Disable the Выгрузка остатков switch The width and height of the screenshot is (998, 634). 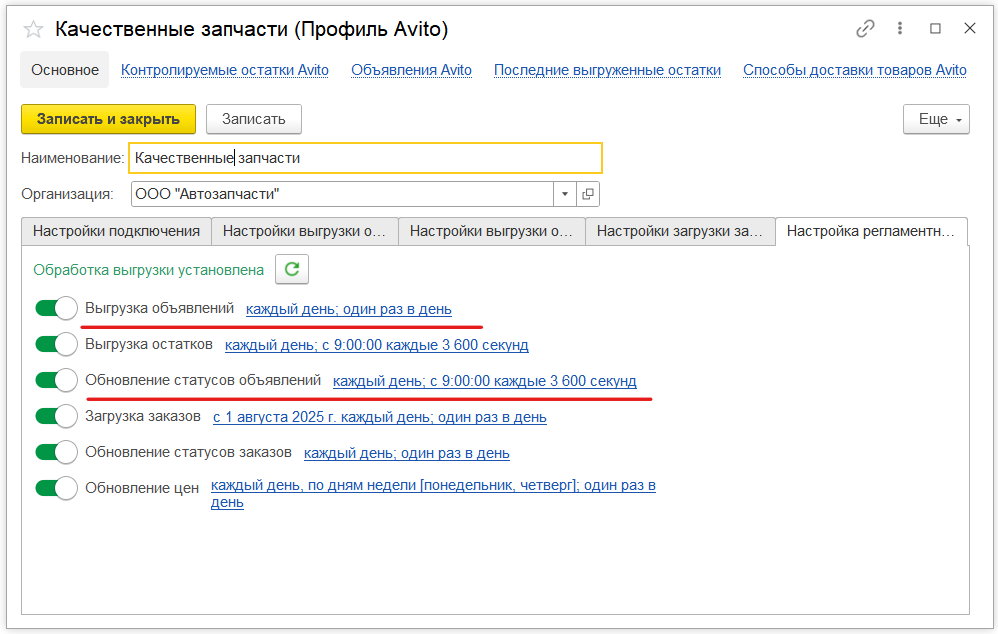[x=56, y=345]
